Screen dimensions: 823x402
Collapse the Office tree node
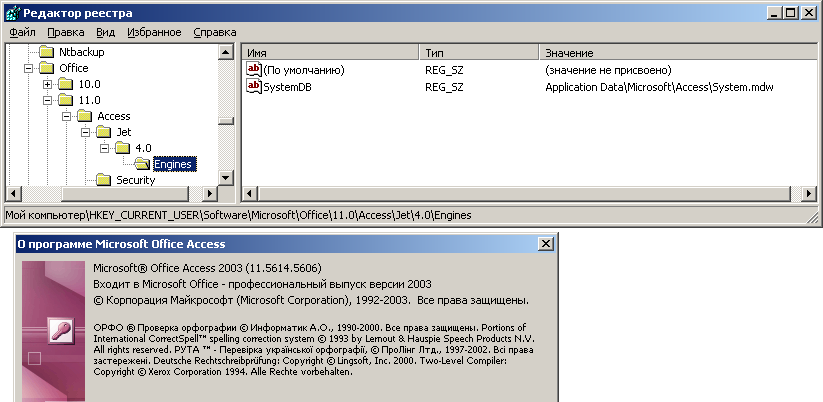pyautogui.click(x=28, y=68)
